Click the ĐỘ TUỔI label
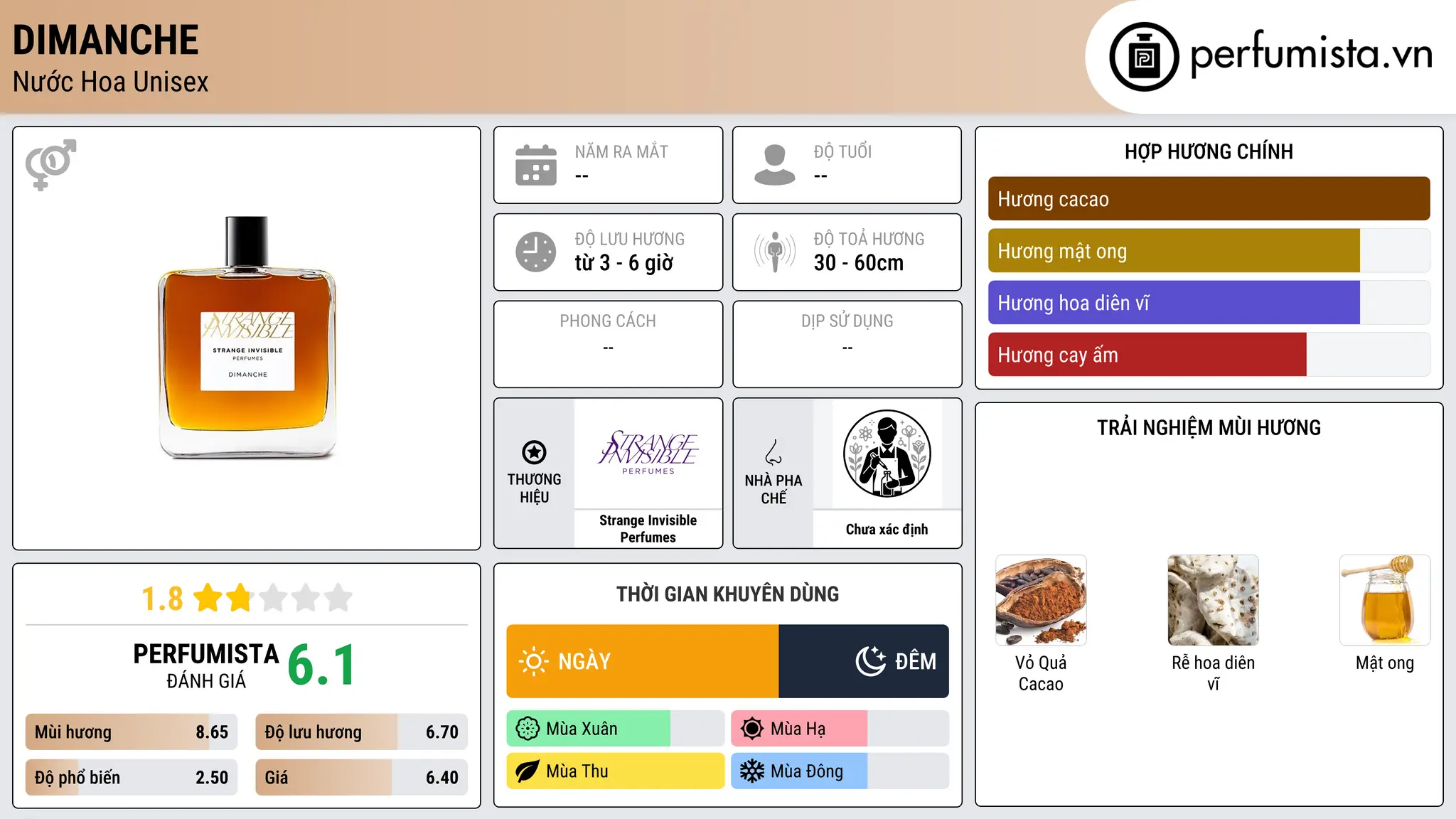1456x819 pixels. (x=842, y=151)
